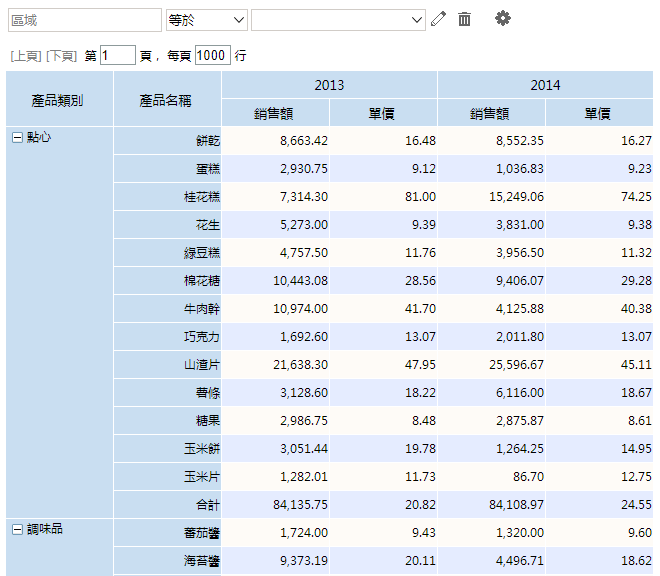Select the 2014 column header

pyautogui.click(x=545, y=85)
